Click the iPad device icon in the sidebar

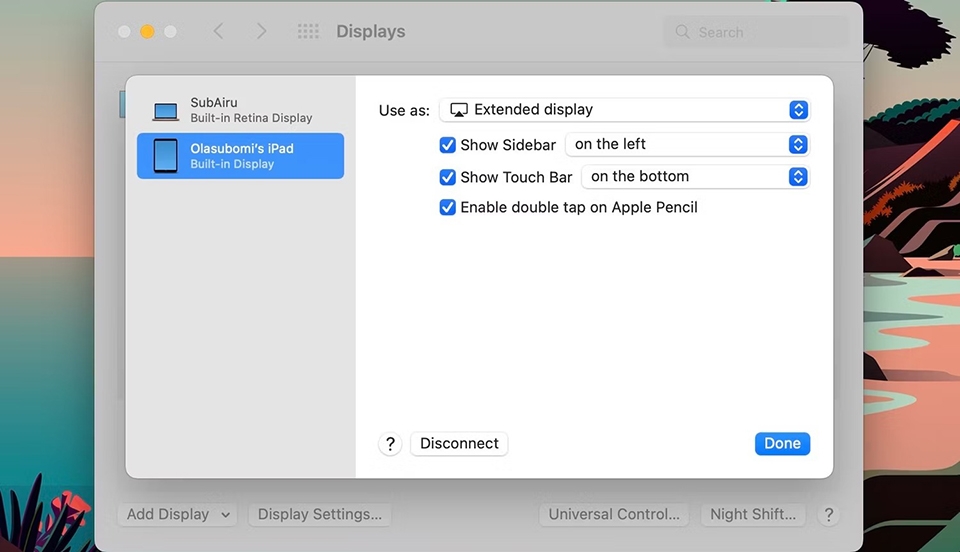point(165,156)
